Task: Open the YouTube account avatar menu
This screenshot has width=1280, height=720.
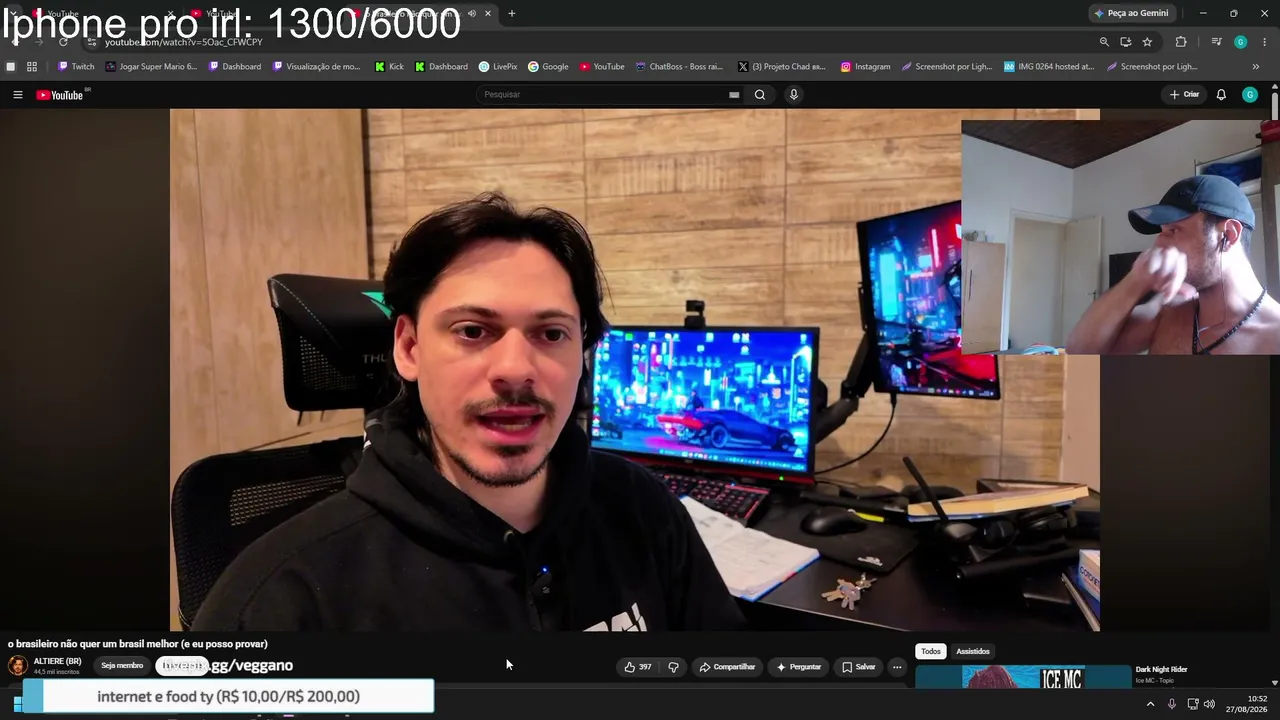Action: click(1250, 95)
